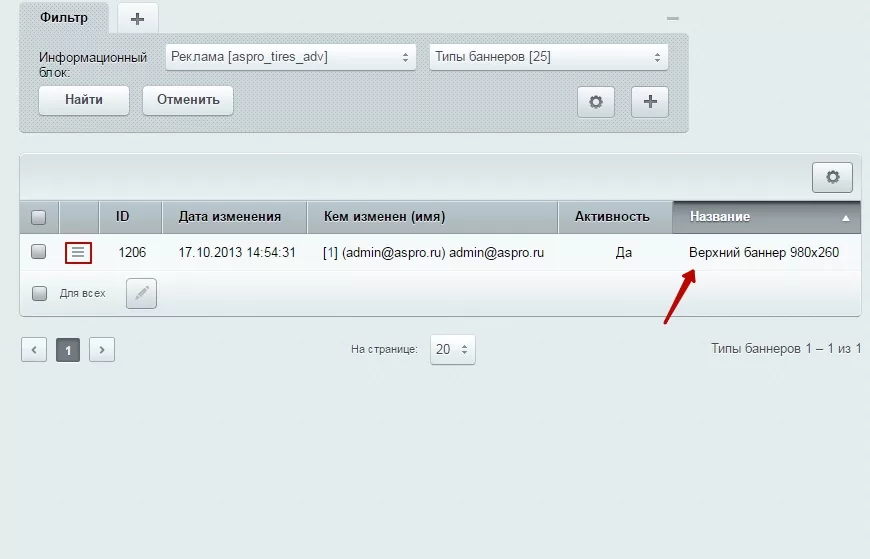870x559 pixels.
Task: Switch to the Фильтр tab
Action: [64, 17]
